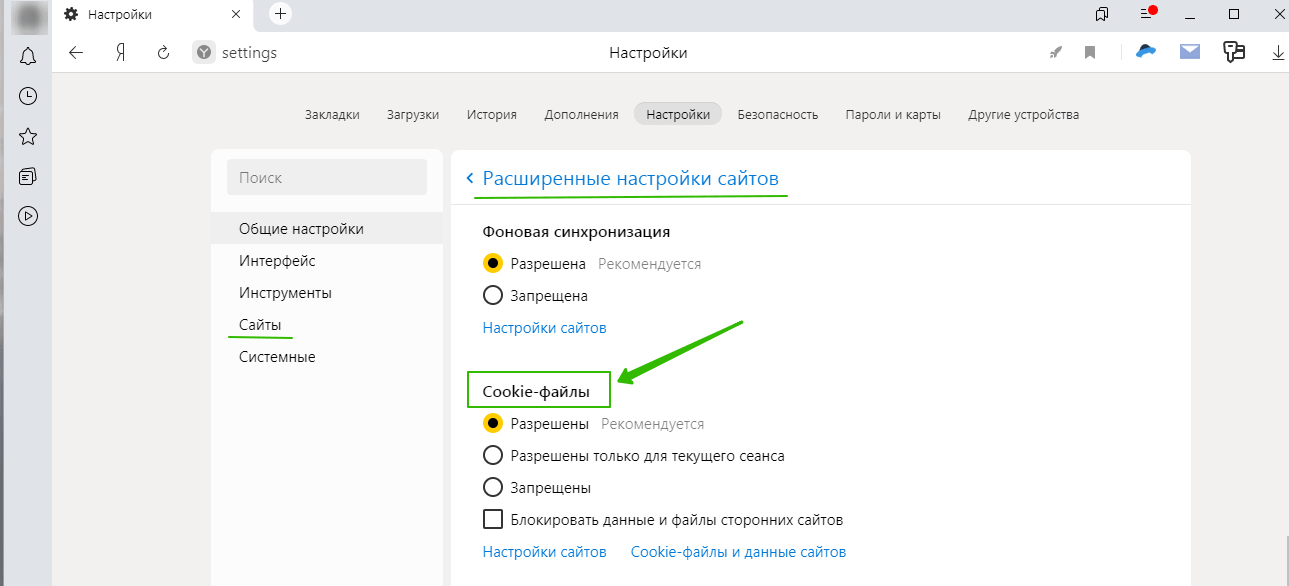The height and width of the screenshot is (586, 1289).
Task: Click the 'Поиск' settings search field
Action: point(327,177)
